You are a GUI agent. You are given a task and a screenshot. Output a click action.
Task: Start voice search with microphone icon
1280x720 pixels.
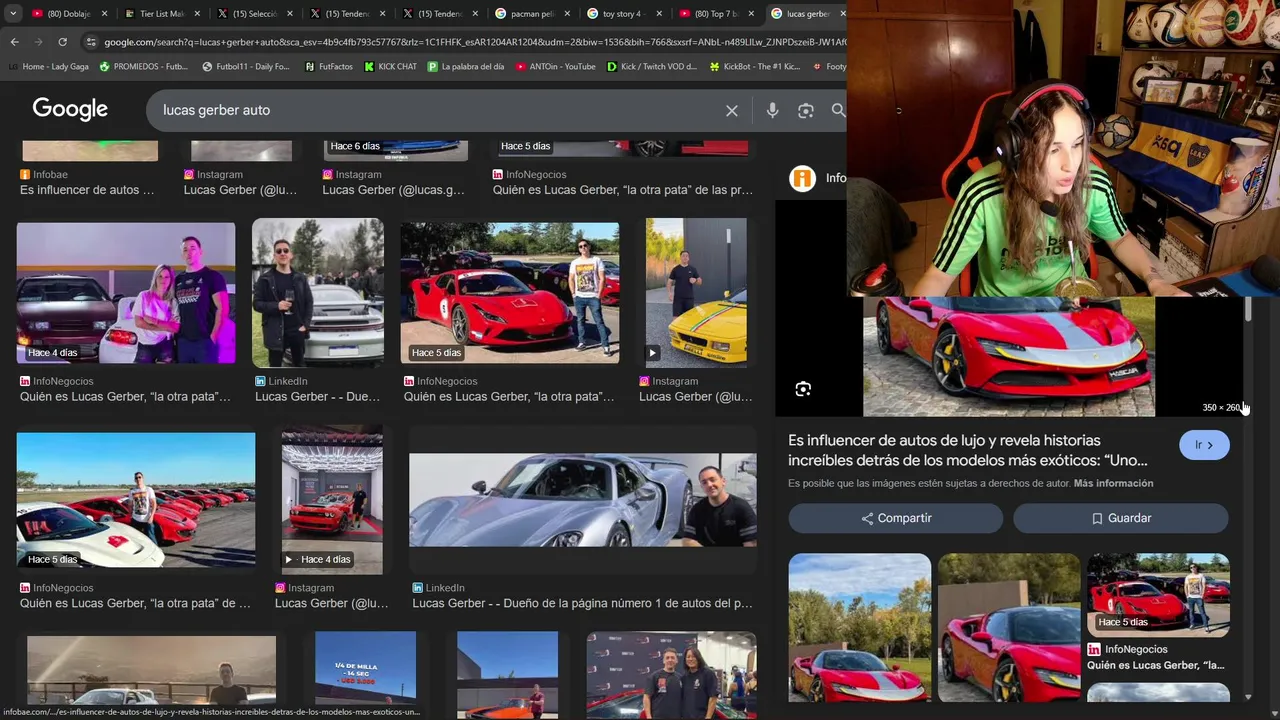click(x=772, y=111)
